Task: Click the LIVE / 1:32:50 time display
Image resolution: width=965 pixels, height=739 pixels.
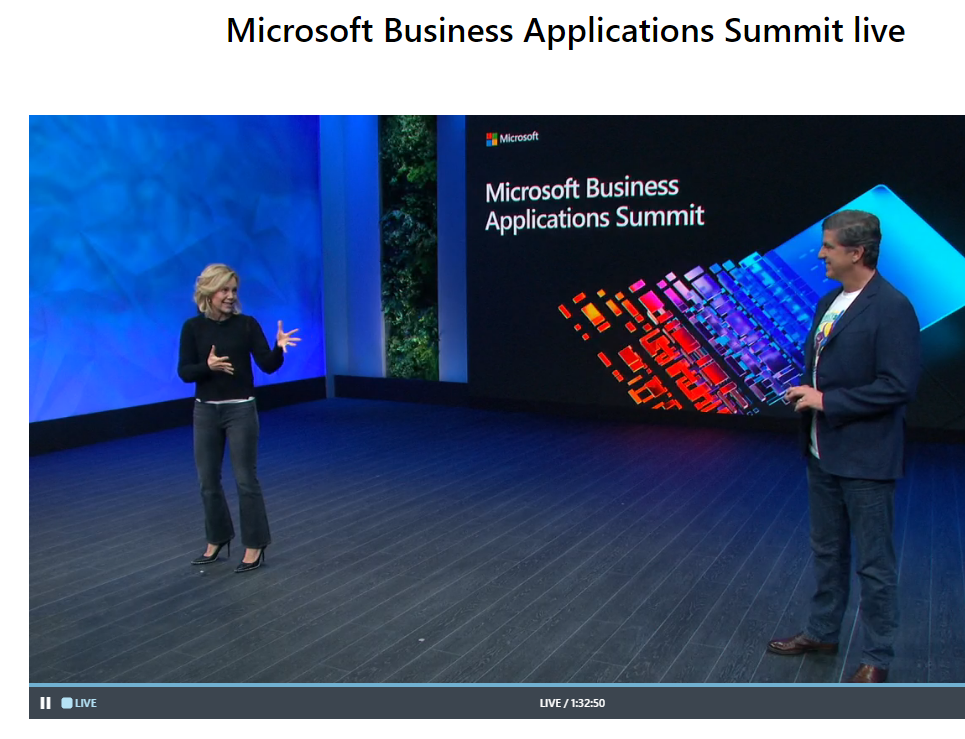Action: 572,703
